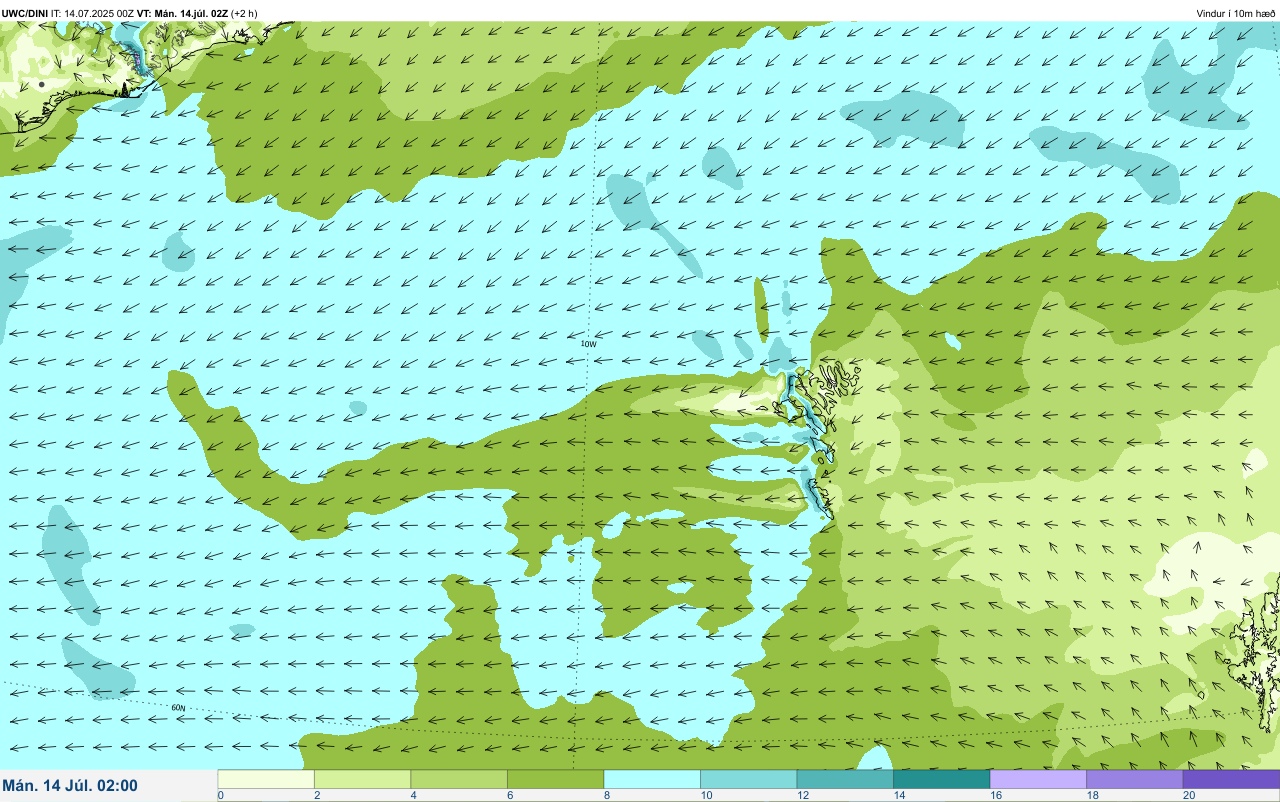Pick the 12–14 teal legend swatch
The height and width of the screenshot is (802, 1280).
(845, 779)
